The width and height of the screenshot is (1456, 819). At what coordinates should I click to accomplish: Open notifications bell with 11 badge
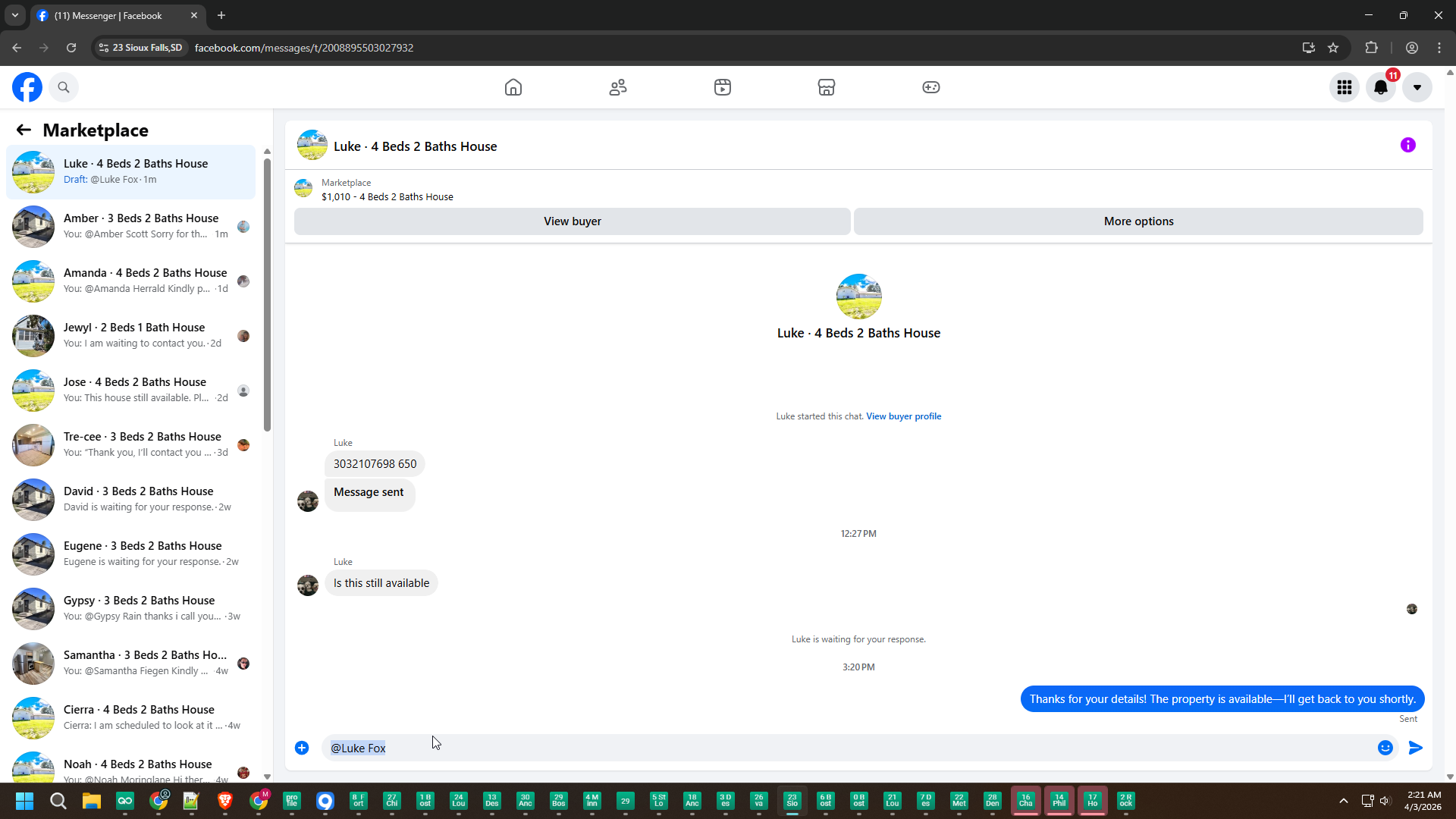coord(1381,87)
